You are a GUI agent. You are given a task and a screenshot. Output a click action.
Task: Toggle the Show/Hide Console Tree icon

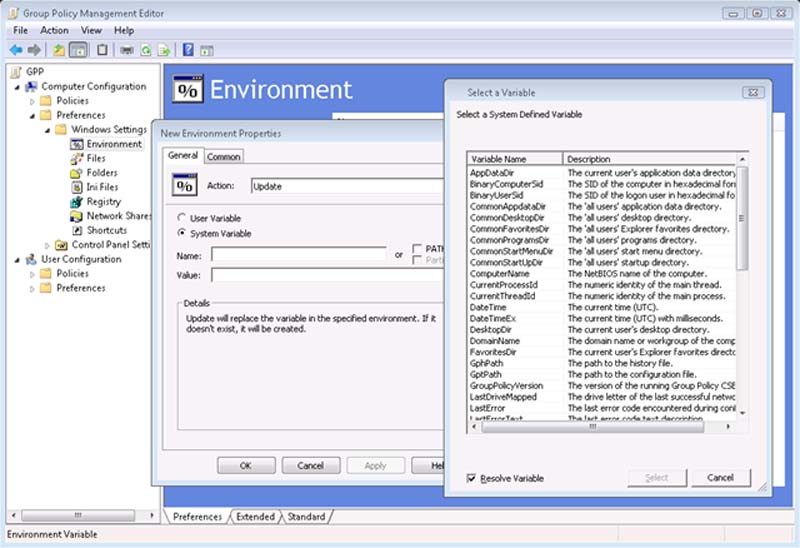(x=78, y=50)
